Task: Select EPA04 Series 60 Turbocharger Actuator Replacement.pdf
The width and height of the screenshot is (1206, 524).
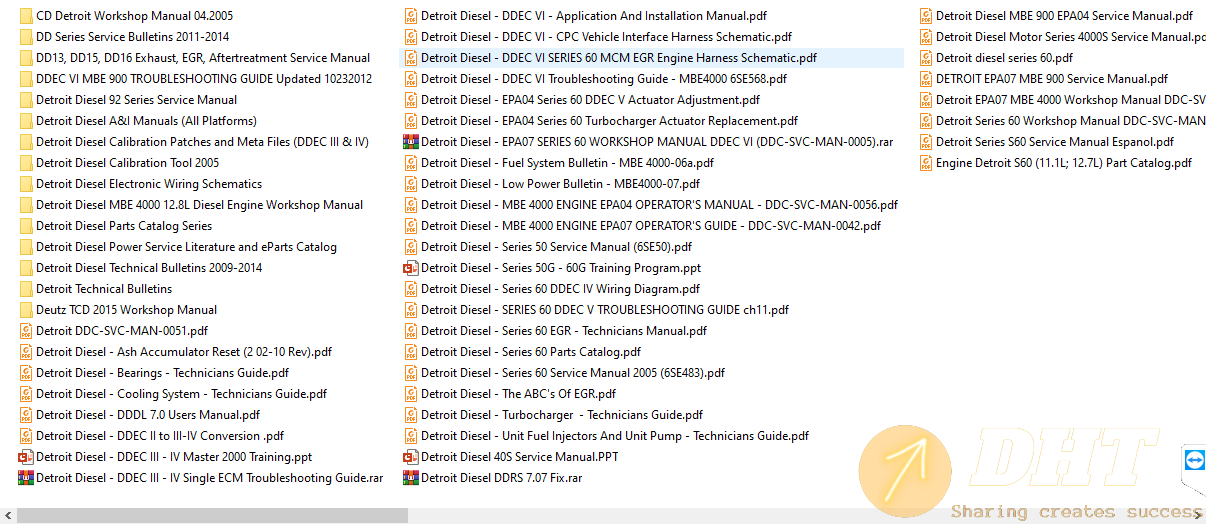Action: [x=609, y=121]
